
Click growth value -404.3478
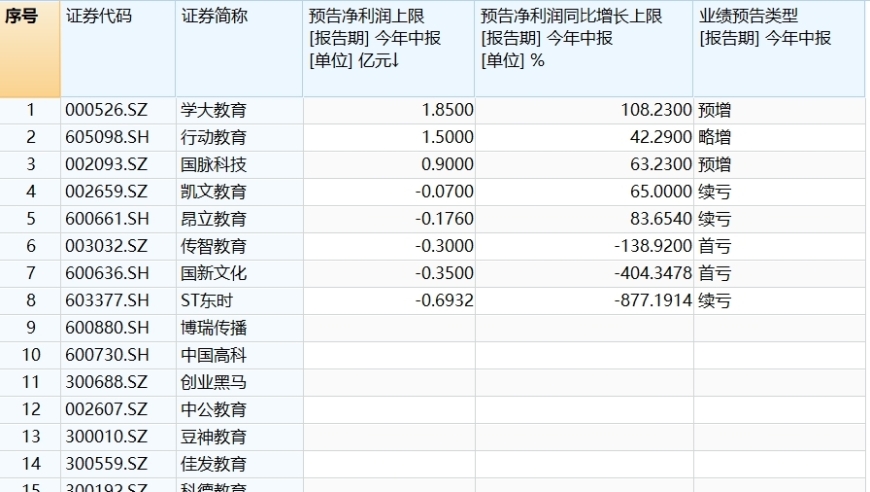click(x=653, y=273)
